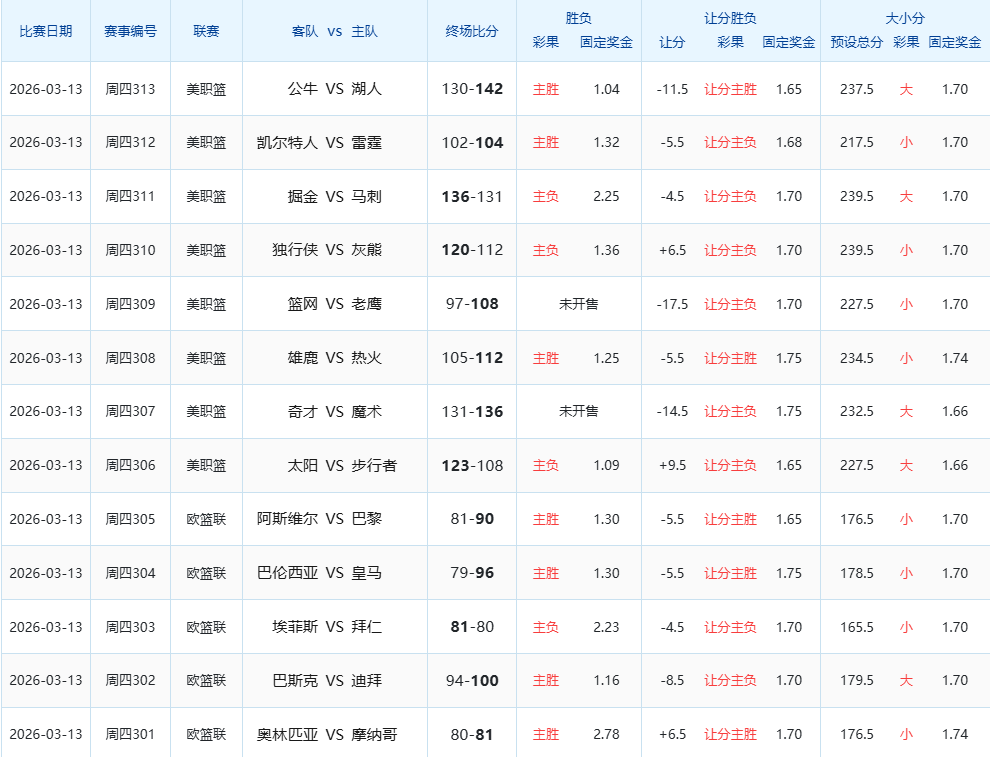Click the final score 105-112
Image resolution: width=990 pixels, height=757 pixels.
[x=472, y=358]
